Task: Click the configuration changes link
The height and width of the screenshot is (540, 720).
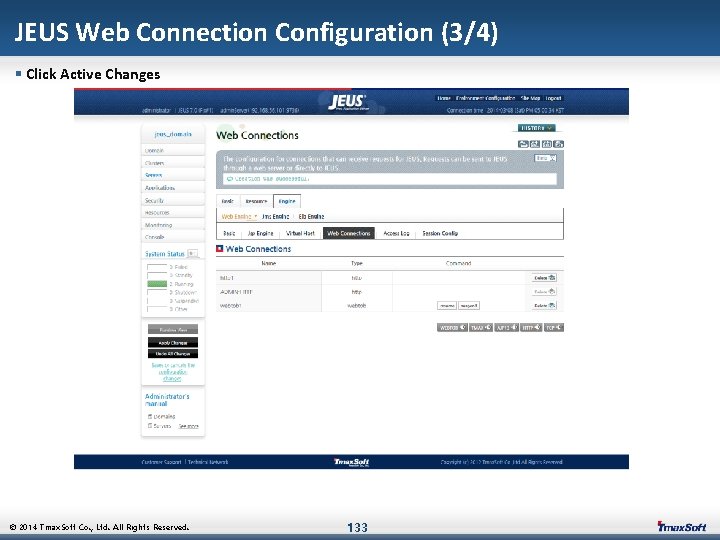Action: 173,375
